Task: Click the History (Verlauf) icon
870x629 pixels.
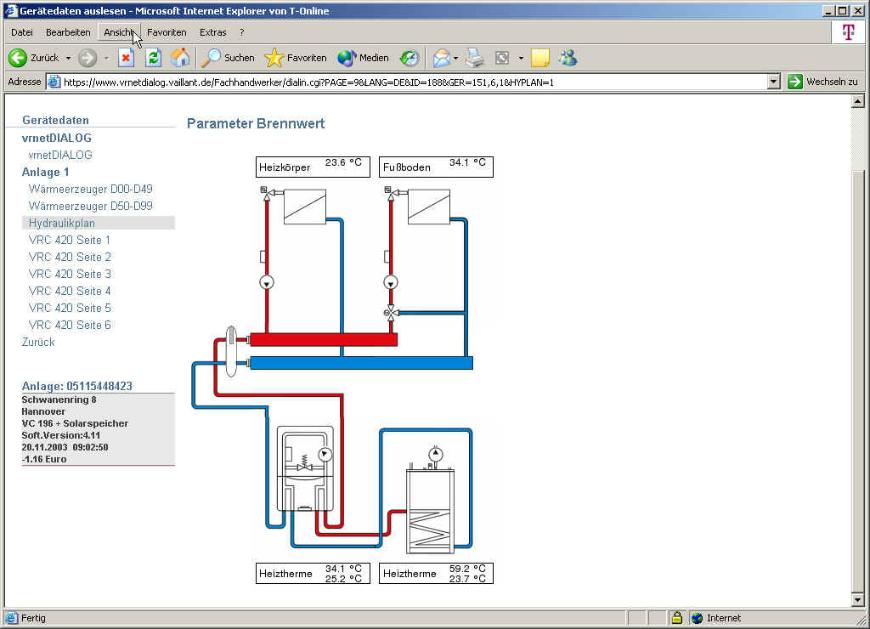Action: [410, 58]
